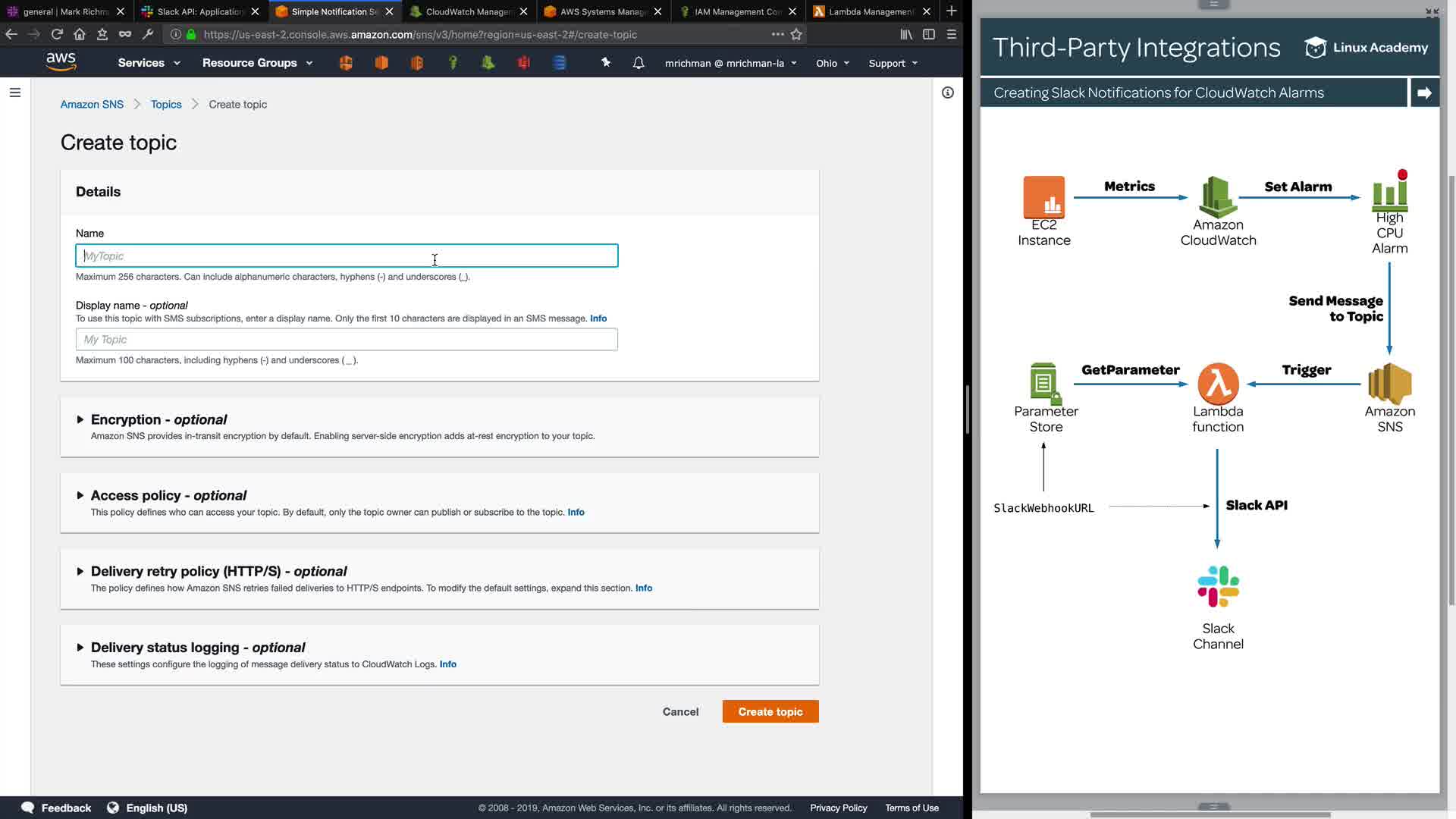Click the Create topic button

[x=770, y=711]
